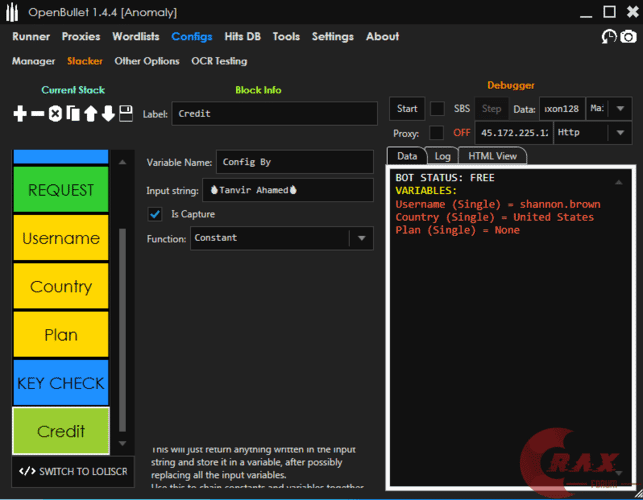This screenshot has width=643, height=500.
Task: Toggle the Proxy checkbox in Debugger
Action: (437, 132)
